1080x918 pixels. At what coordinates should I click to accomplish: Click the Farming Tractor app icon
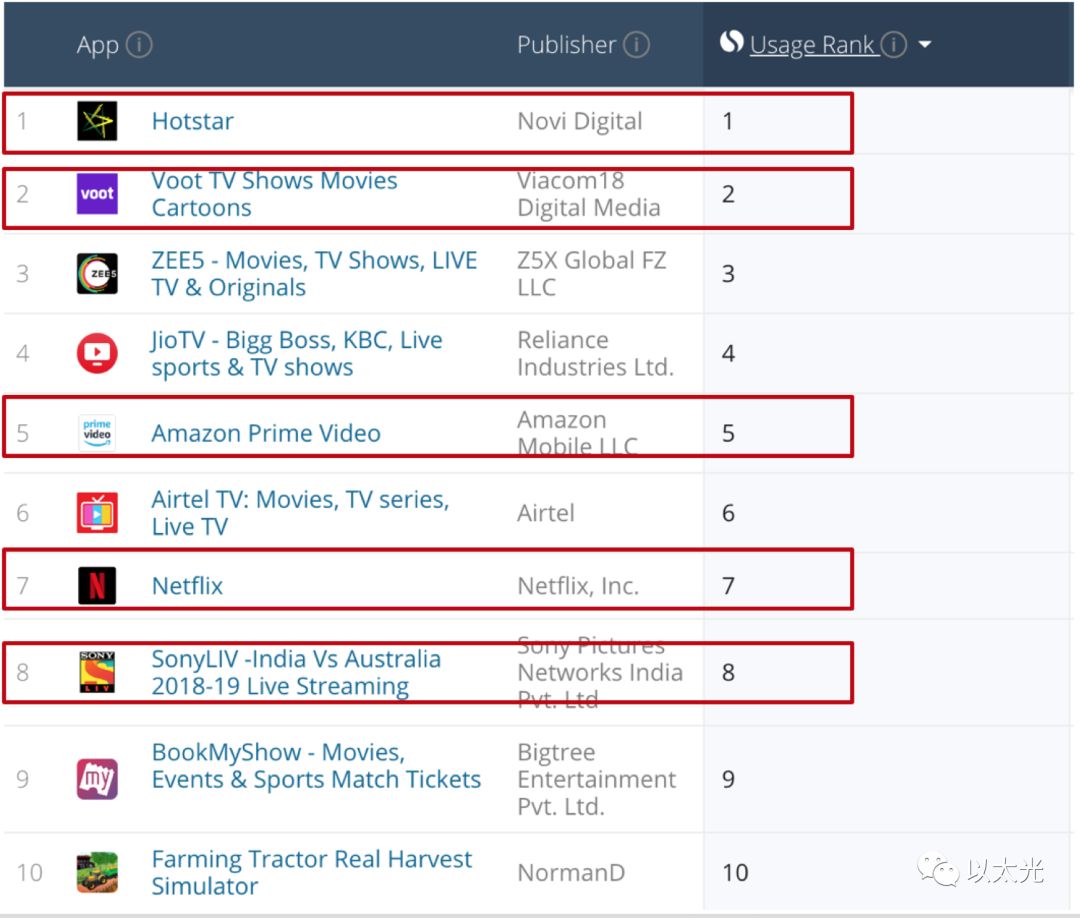click(97, 873)
